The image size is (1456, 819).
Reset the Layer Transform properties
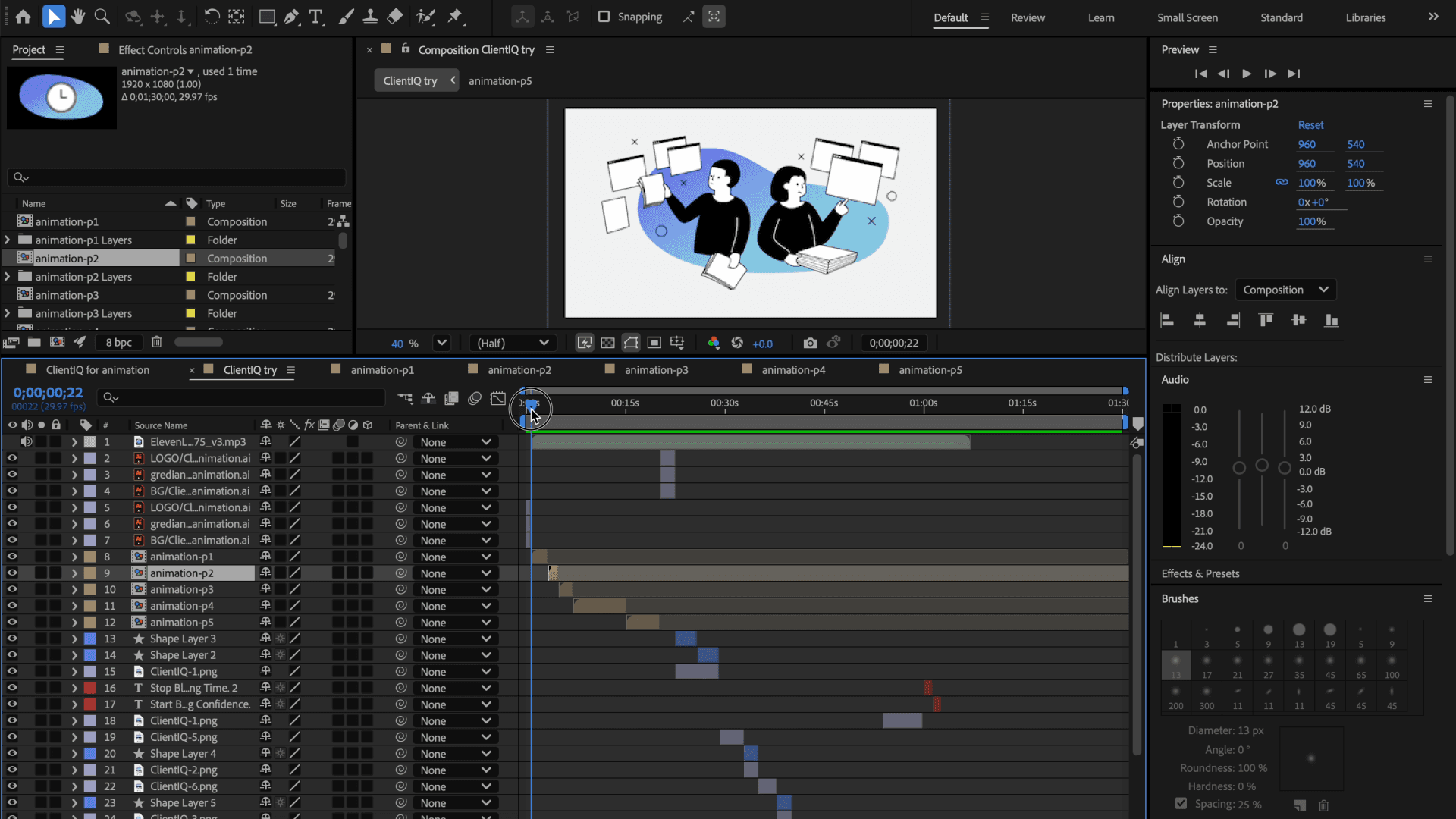pos(1310,125)
